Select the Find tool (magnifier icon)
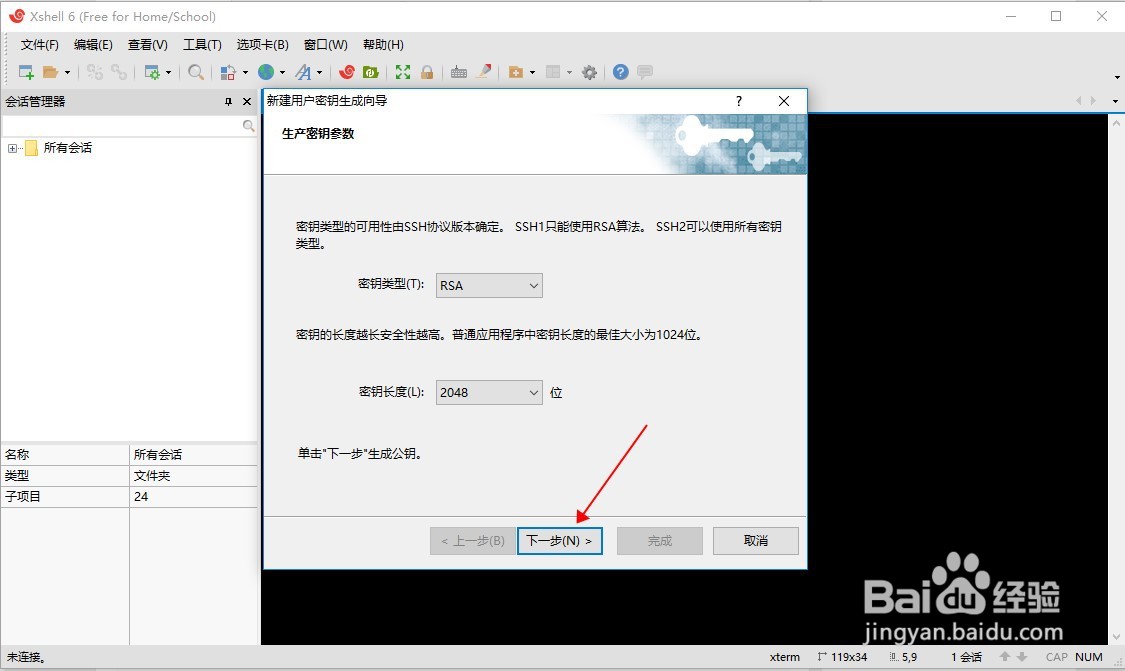Image resolution: width=1125 pixels, height=671 pixels. coord(196,72)
